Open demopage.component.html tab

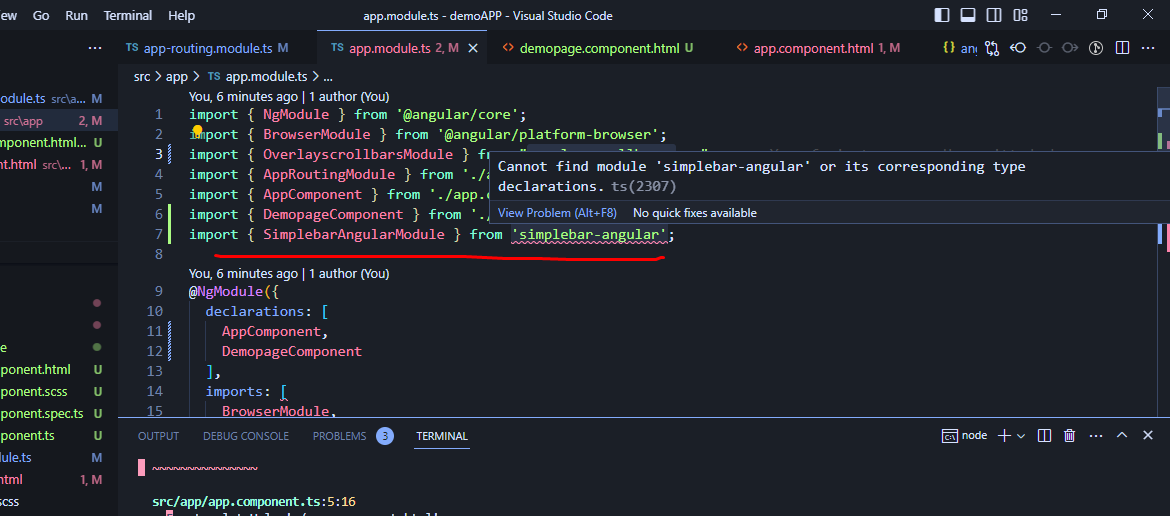598,48
